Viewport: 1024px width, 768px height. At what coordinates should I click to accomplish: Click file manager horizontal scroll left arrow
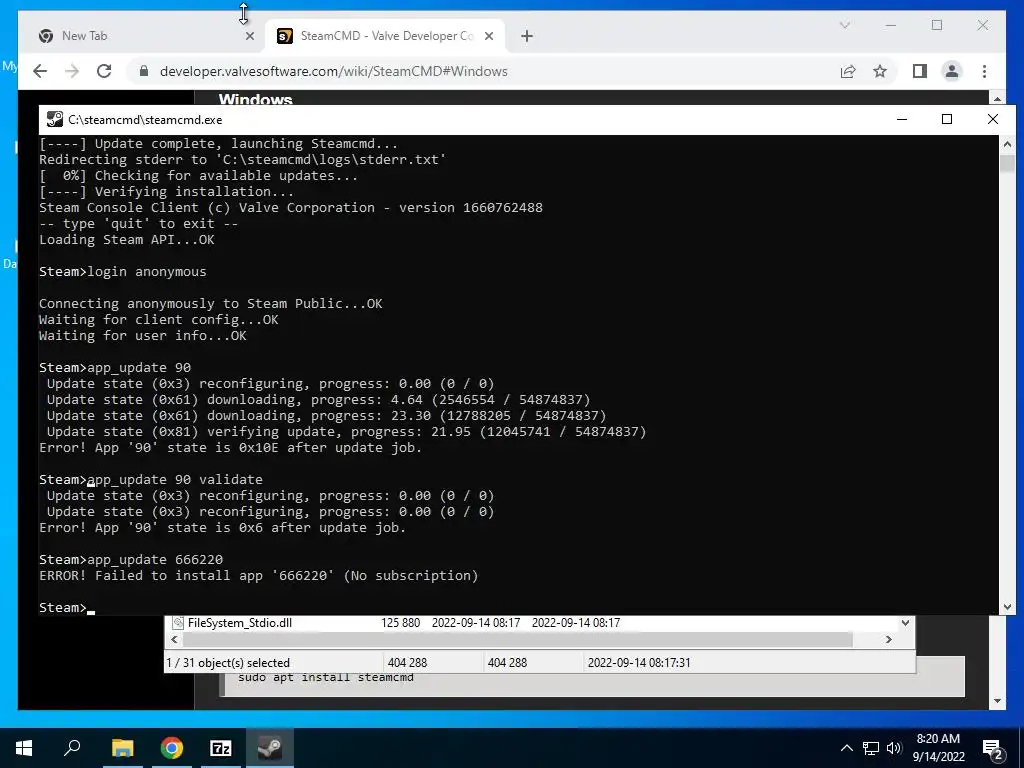pos(174,639)
